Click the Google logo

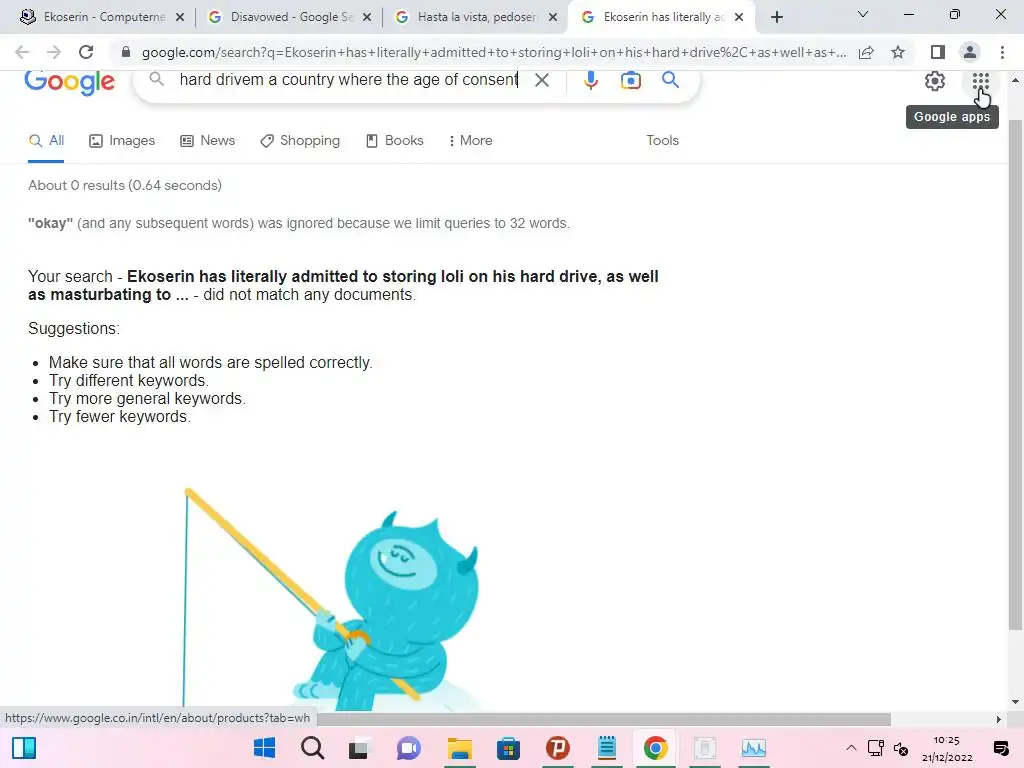[x=69, y=82]
